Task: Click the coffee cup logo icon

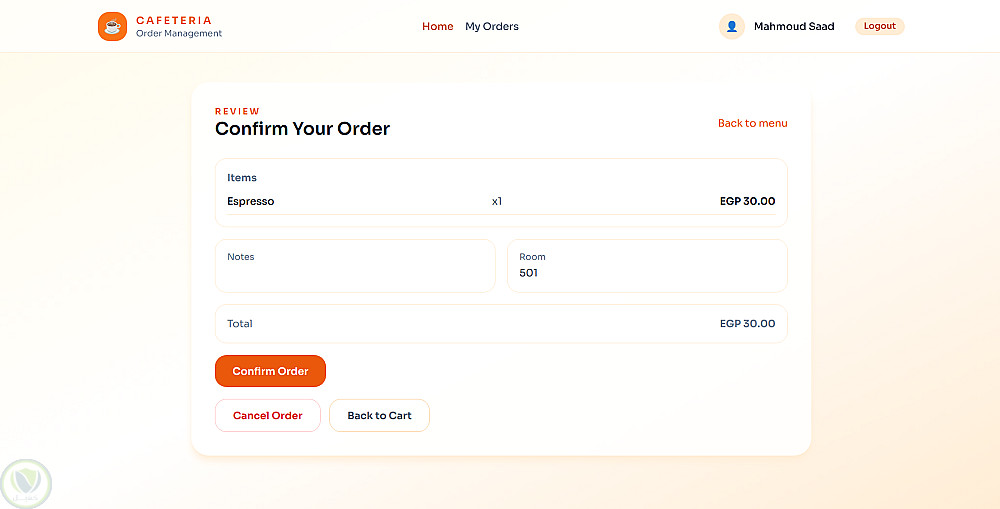Action: coord(112,26)
